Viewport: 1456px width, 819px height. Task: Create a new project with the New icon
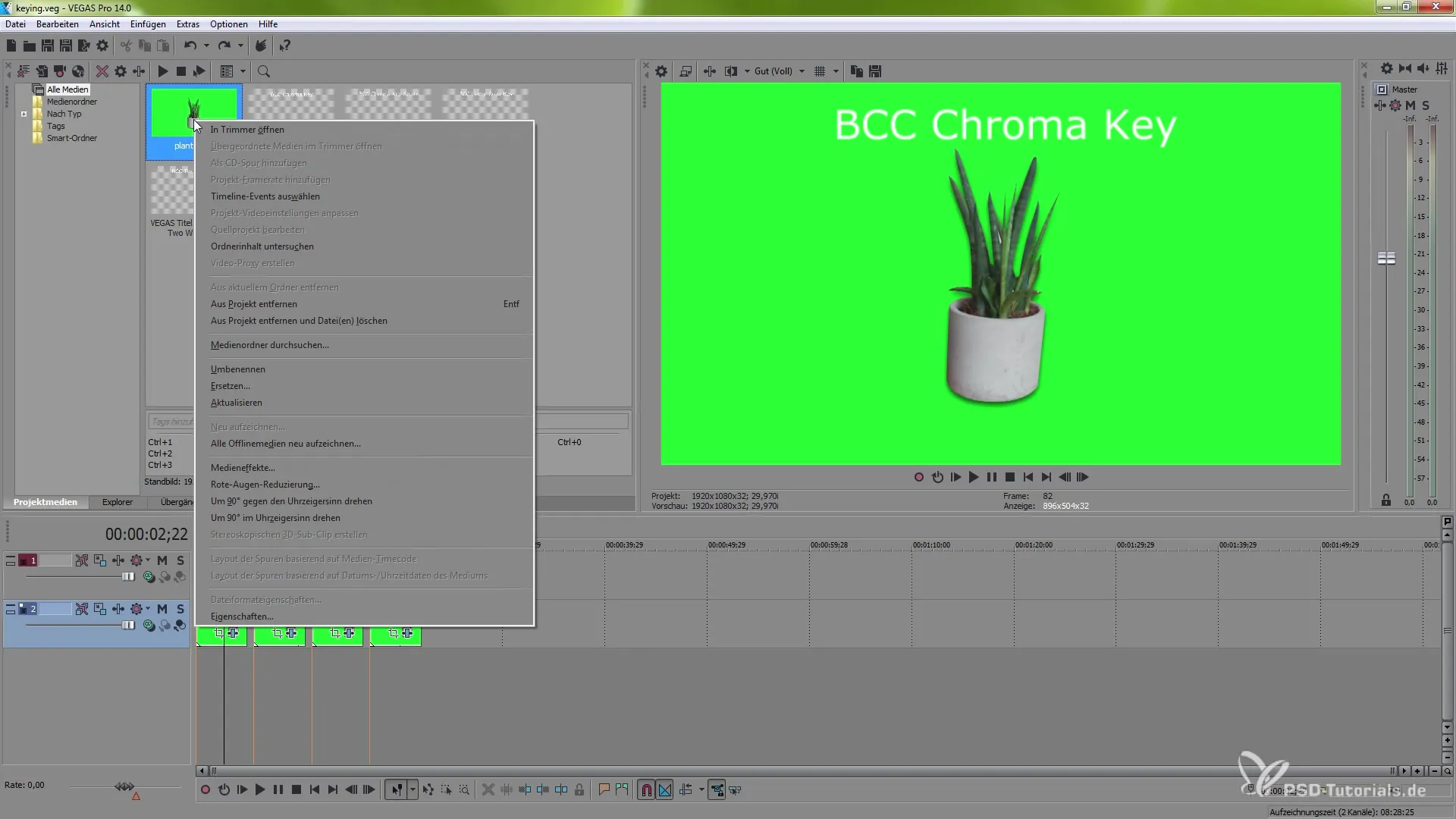(11, 46)
